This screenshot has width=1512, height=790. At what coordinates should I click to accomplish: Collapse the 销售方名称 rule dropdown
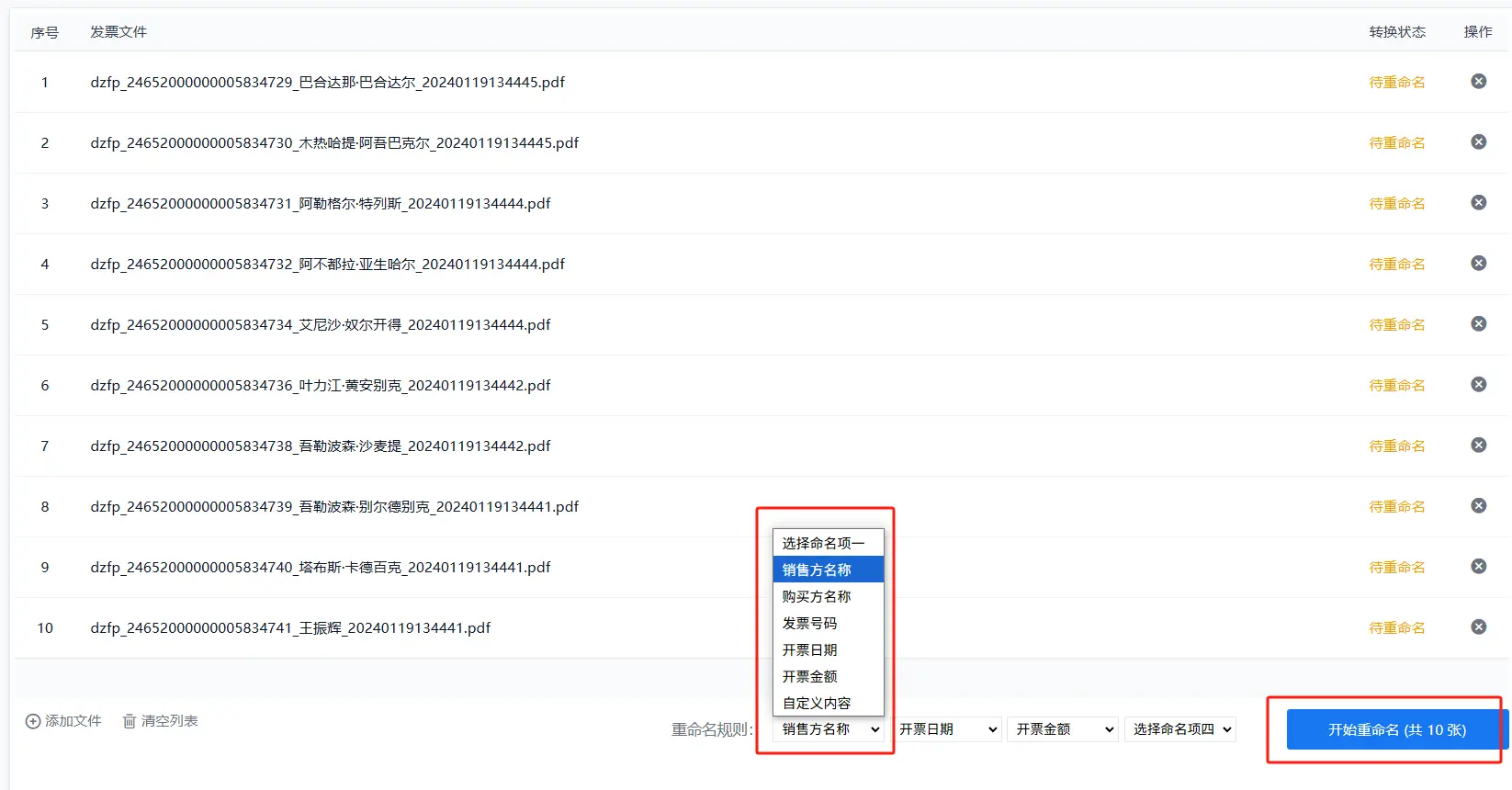pos(830,729)
